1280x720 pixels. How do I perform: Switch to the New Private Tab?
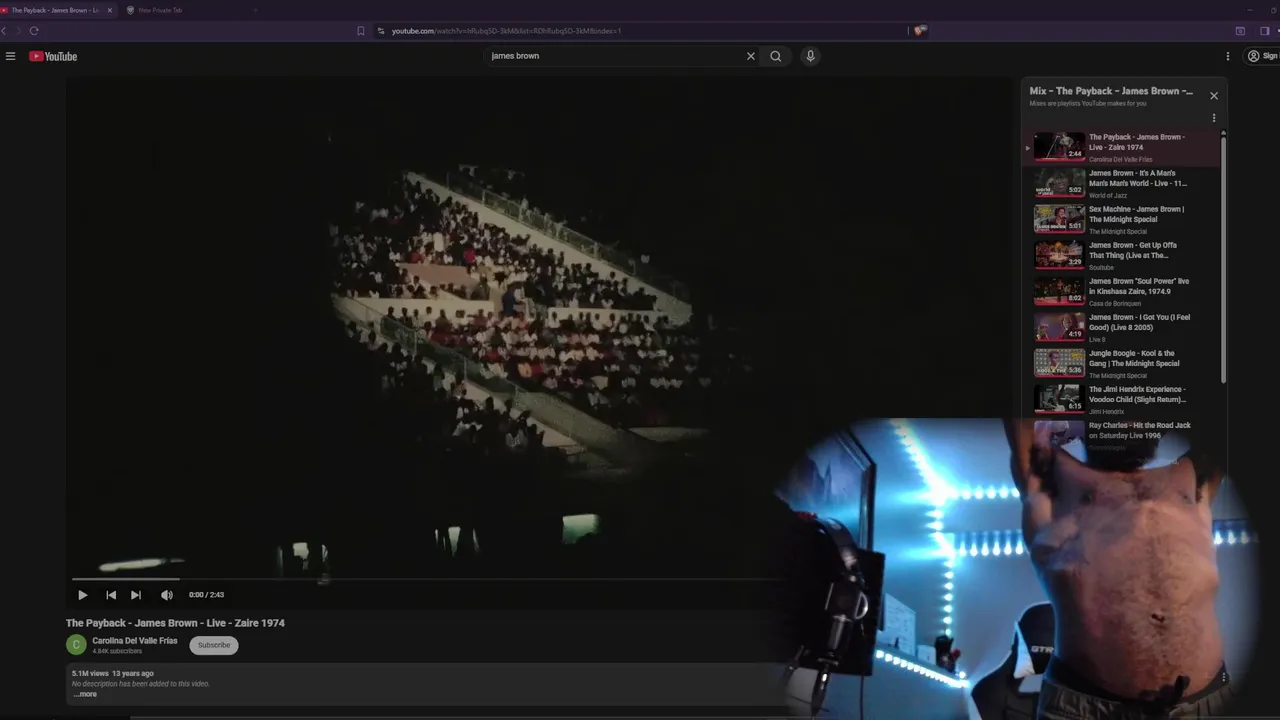click(x=160, y=10)
